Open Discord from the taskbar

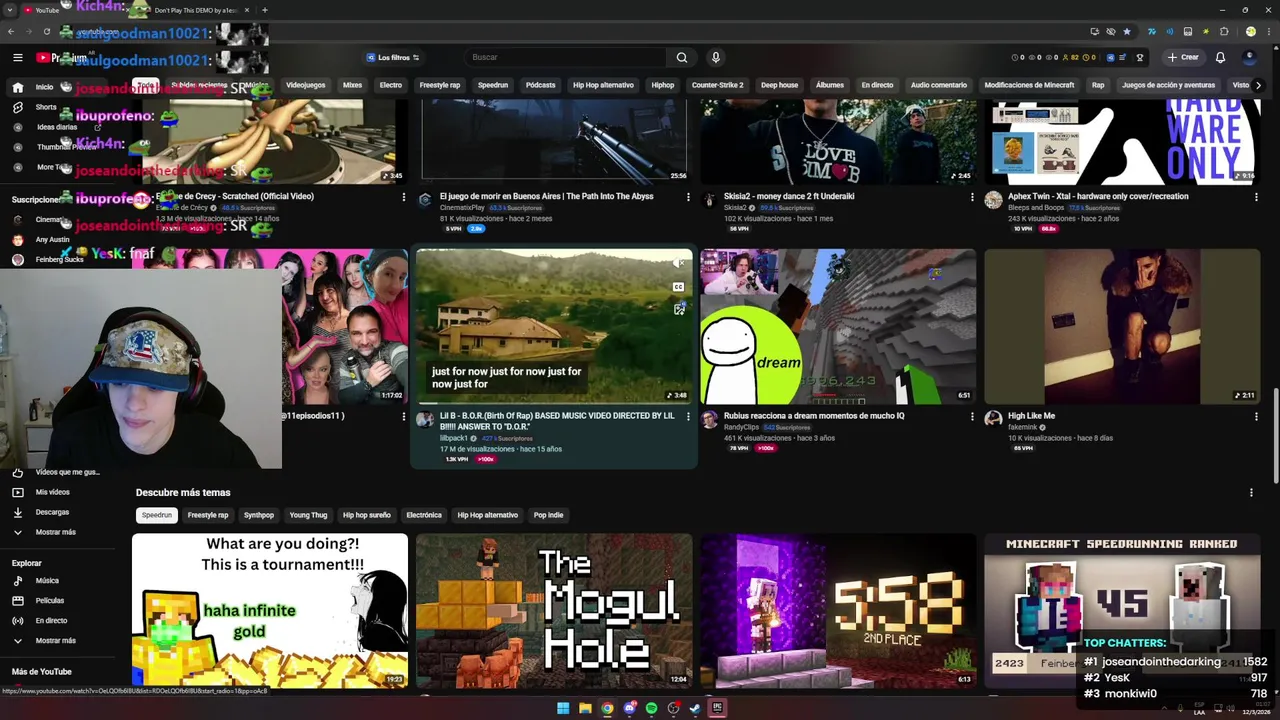629,708
